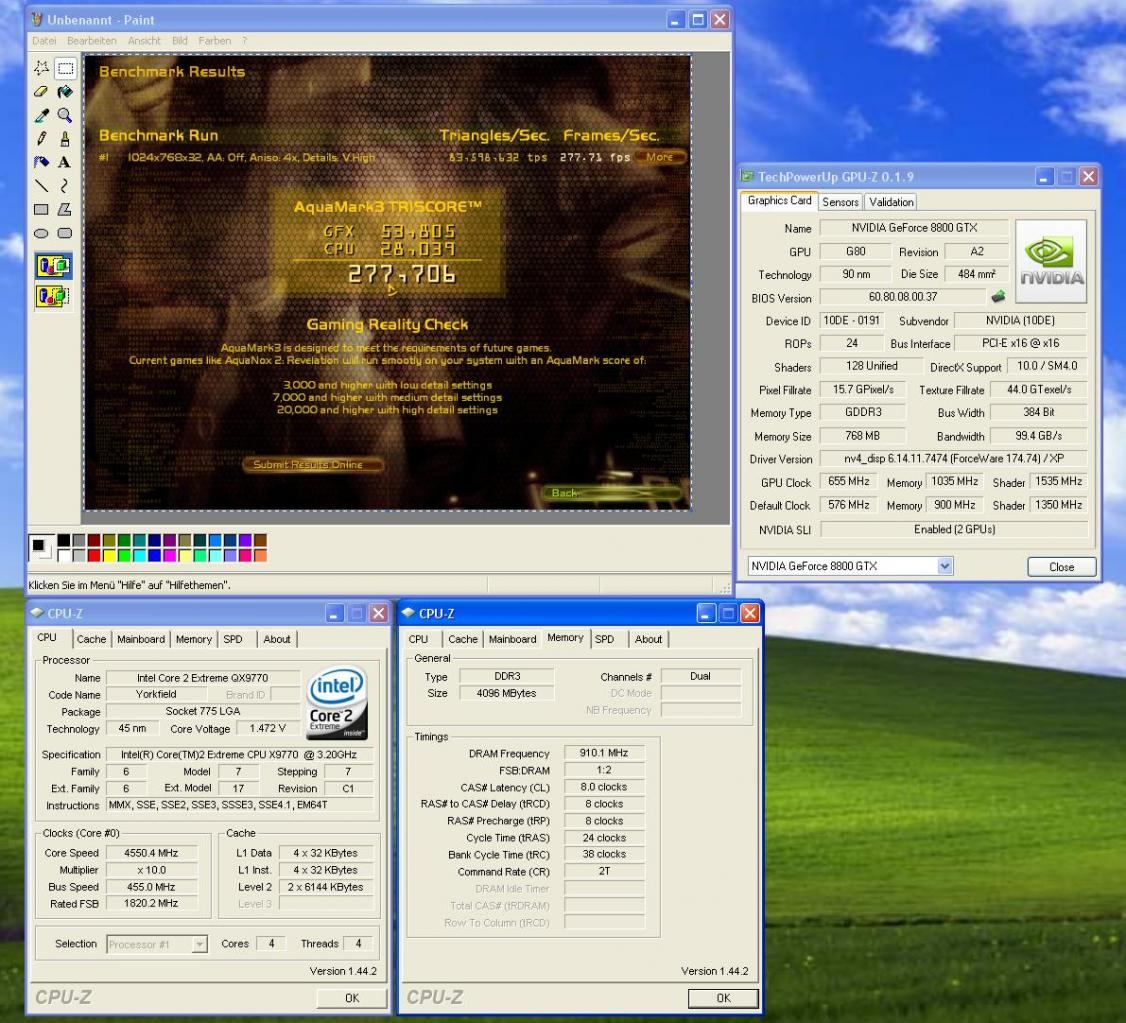Open Mainboard tab in left CPU-Z window

coord(141,639)
